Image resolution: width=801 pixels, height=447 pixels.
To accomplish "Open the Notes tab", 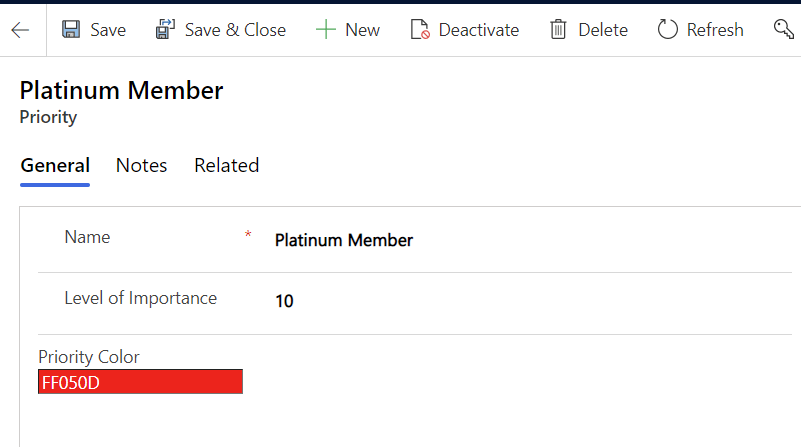I will (x=141, y=166).
